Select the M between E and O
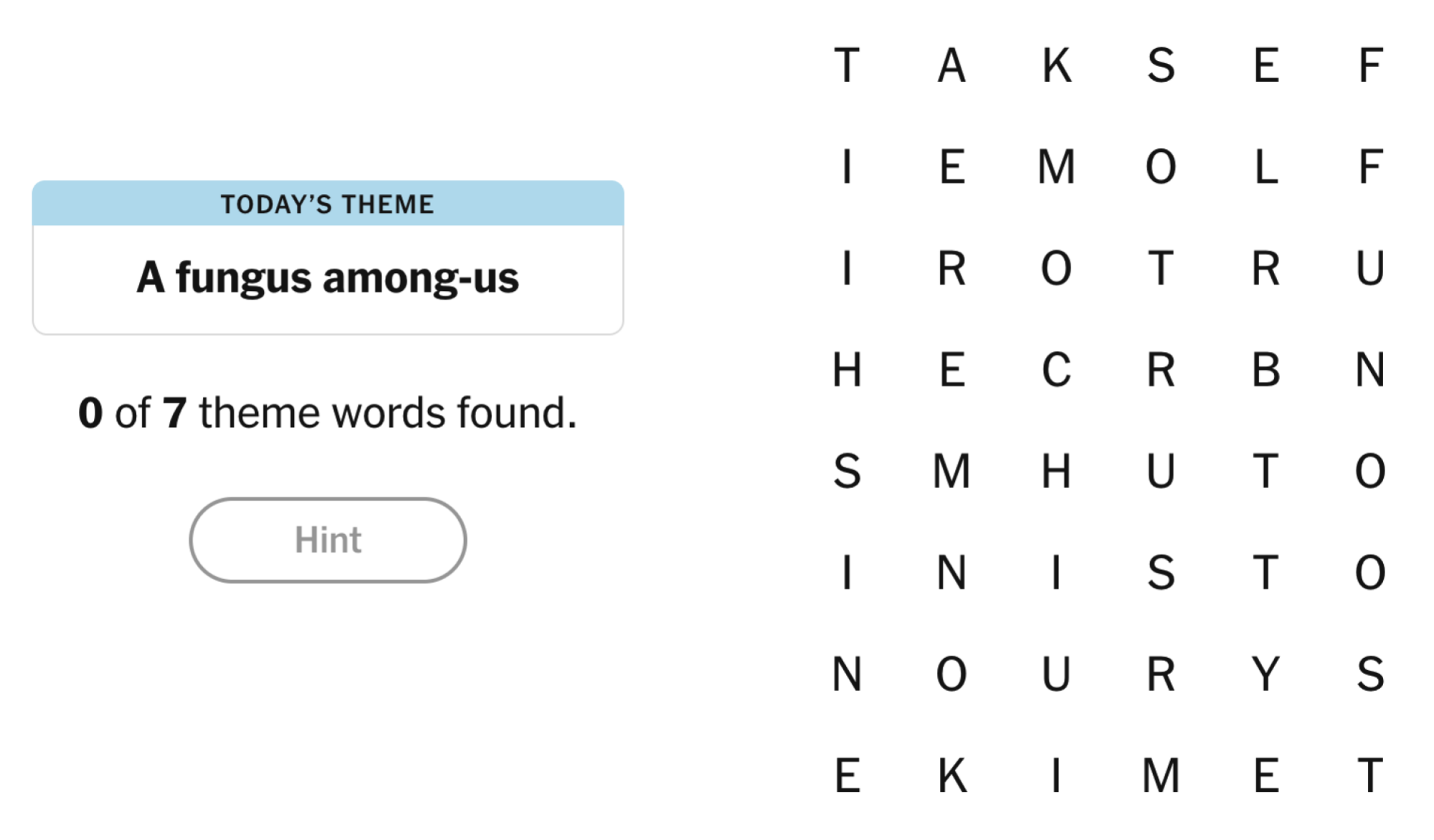This screenshot has height=840, width=1434. click(1056, 167)
